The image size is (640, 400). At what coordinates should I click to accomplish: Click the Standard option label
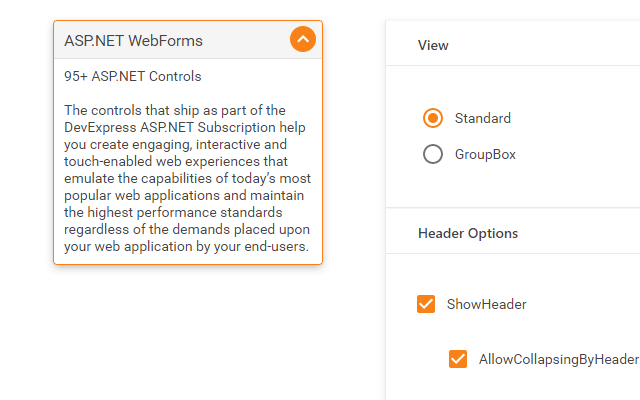[482, 118]
